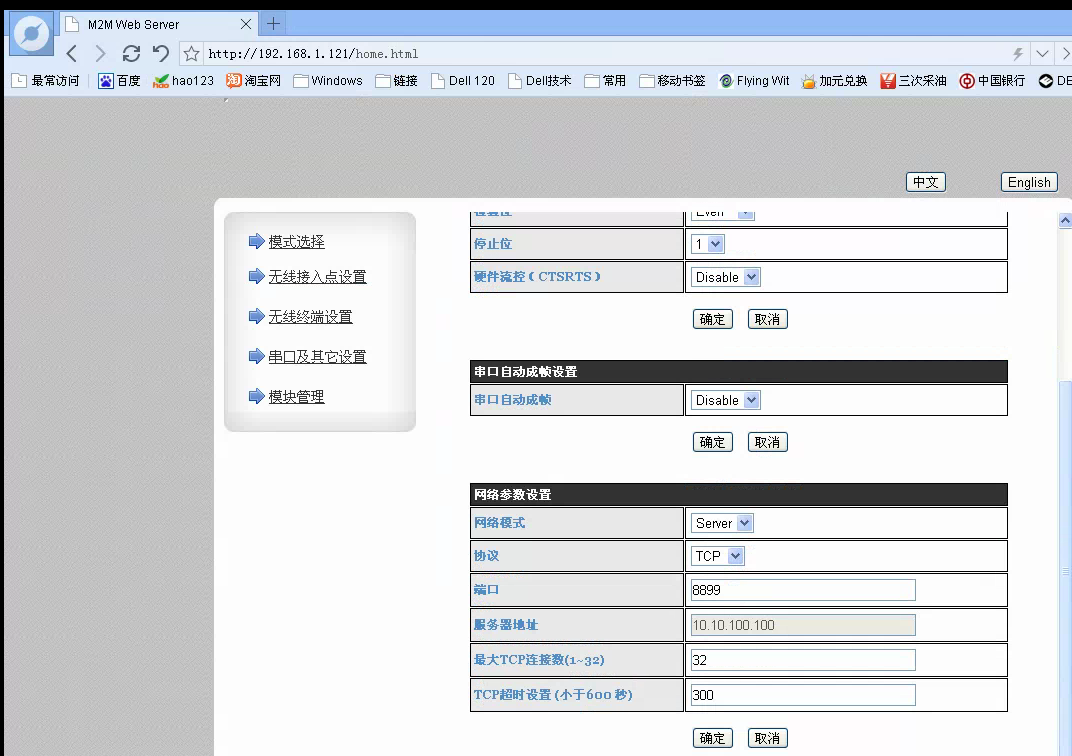Click 确定 under 串口自动成帧设置
The width and height of the screenshot is (1072, 756).
click(712, 442)
